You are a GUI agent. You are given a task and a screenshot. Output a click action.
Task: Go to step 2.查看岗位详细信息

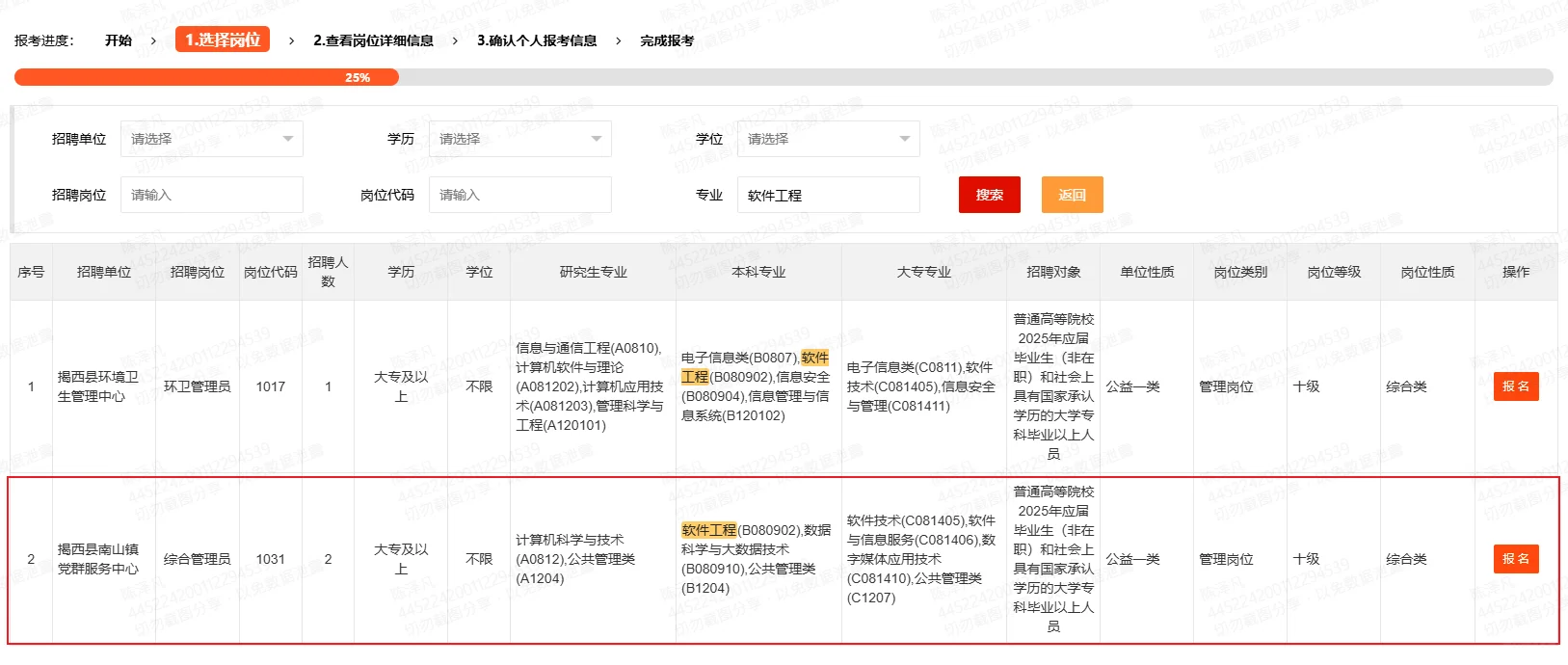tap(373, 40)
